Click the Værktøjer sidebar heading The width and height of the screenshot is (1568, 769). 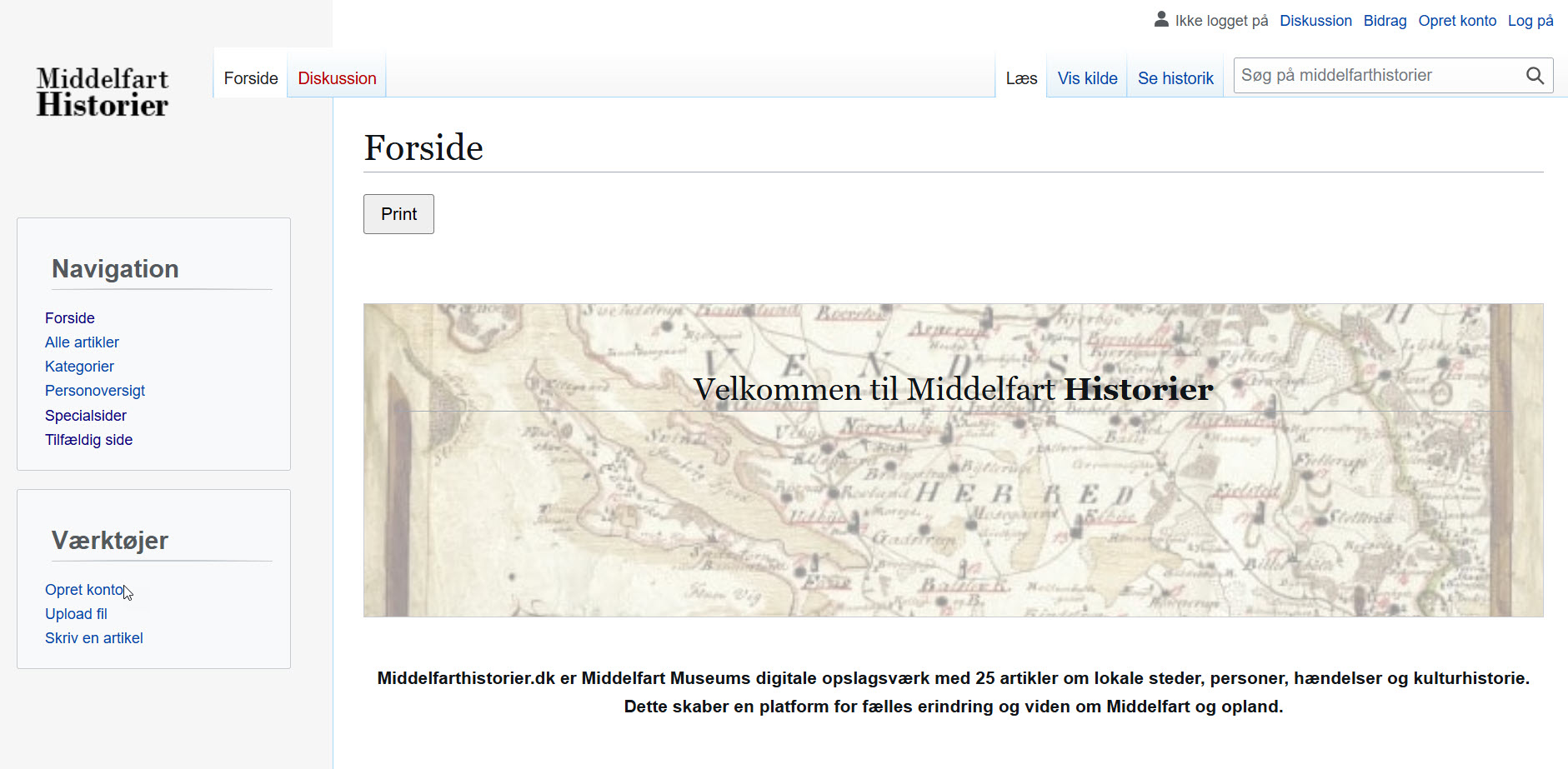(x=110, y=541)
